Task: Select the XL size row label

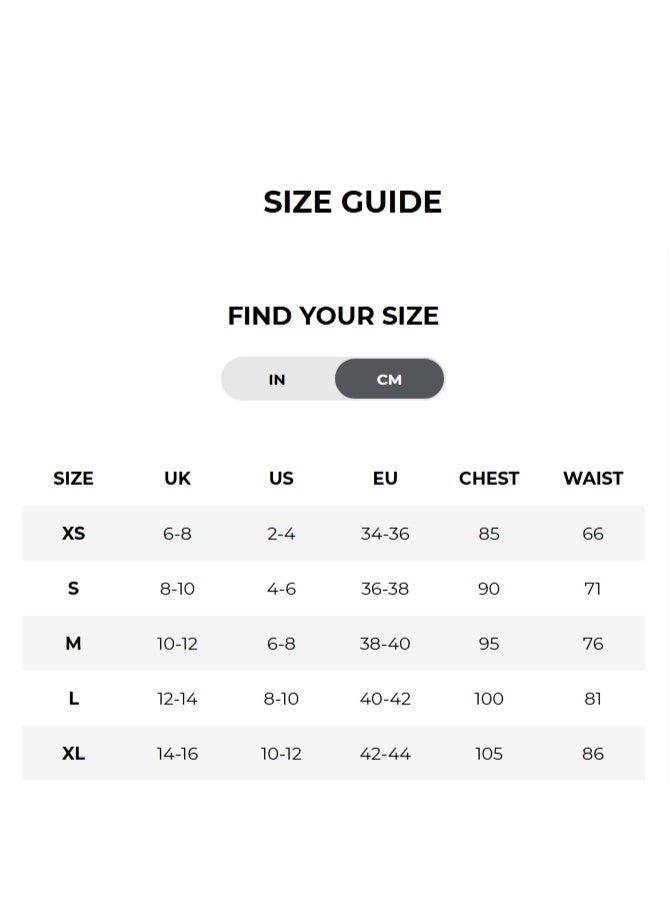Action: click(x=73, y=754)
